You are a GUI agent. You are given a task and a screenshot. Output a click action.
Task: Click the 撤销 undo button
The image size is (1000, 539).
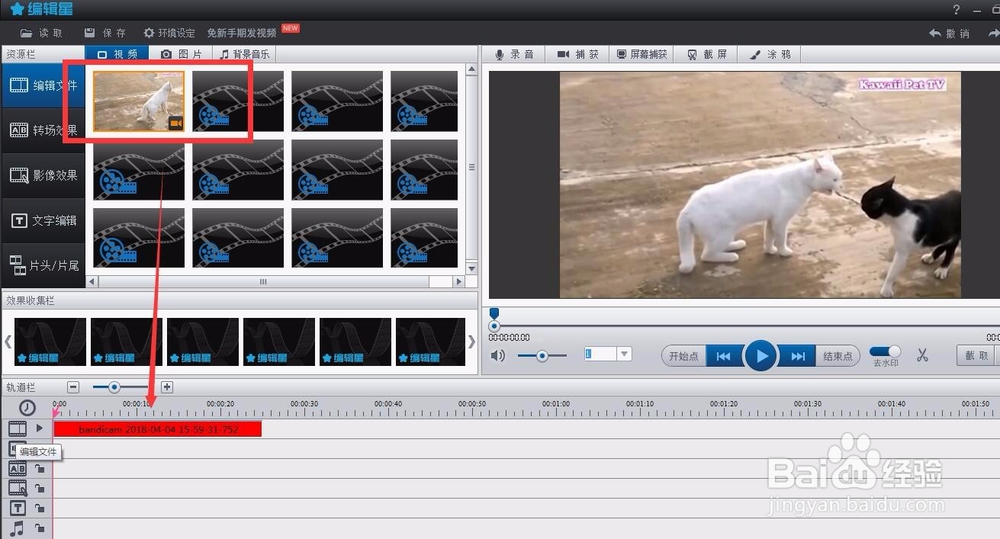[x=949, y=33]
